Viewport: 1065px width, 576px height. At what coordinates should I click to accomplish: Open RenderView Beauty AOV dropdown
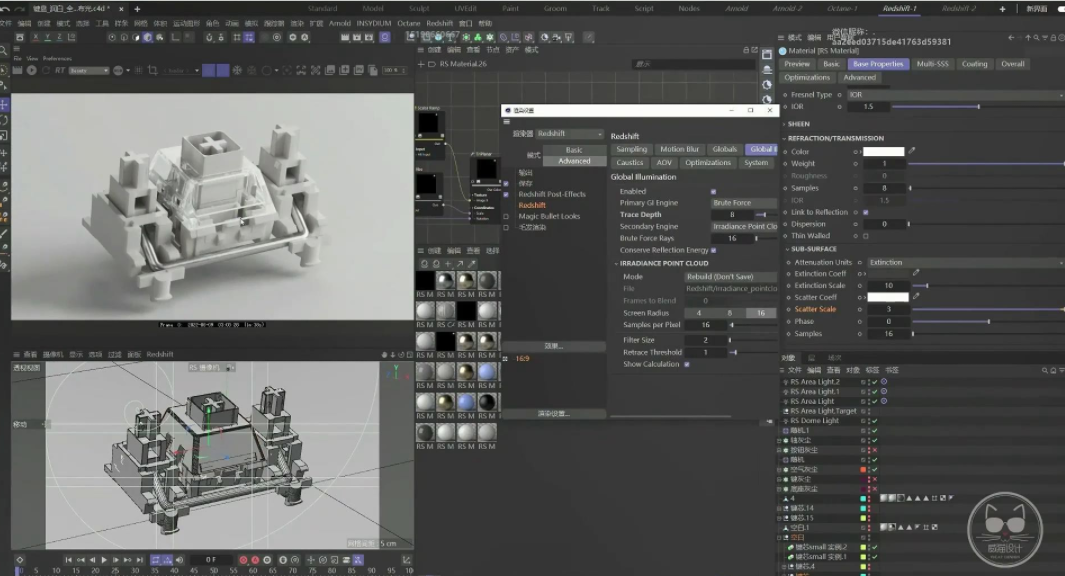(89, 70)
